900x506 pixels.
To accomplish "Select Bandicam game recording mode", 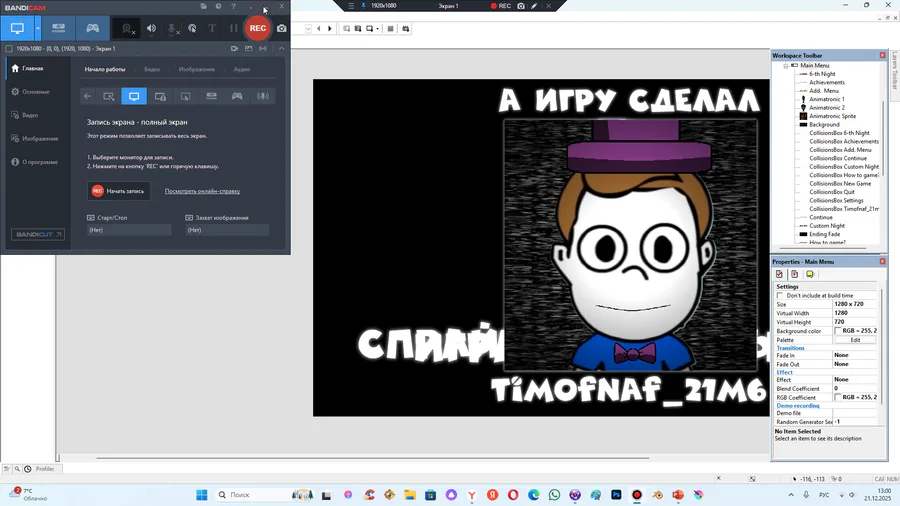I will pos(92,28).
